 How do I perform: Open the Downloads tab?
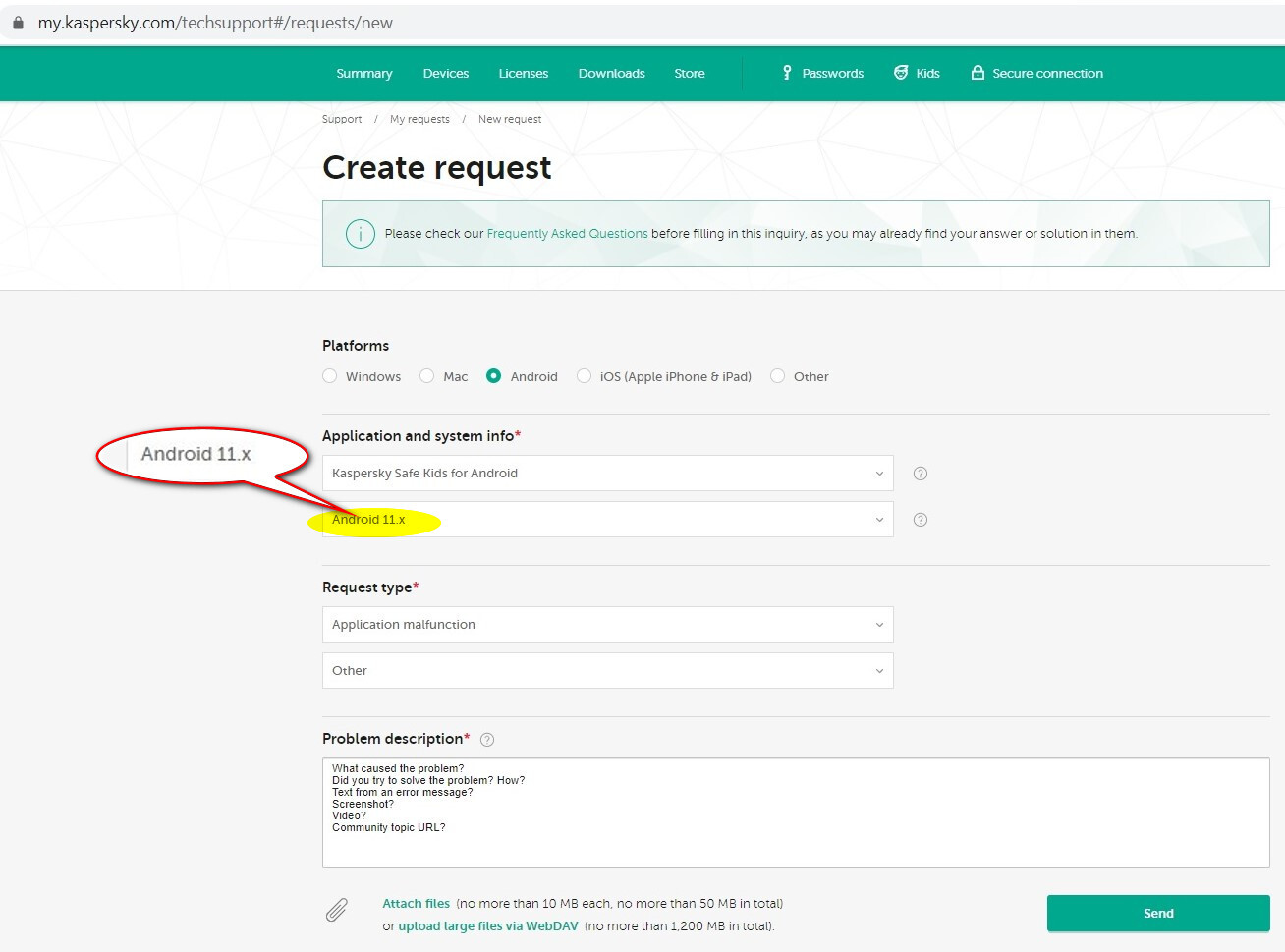tap(612, 74)
